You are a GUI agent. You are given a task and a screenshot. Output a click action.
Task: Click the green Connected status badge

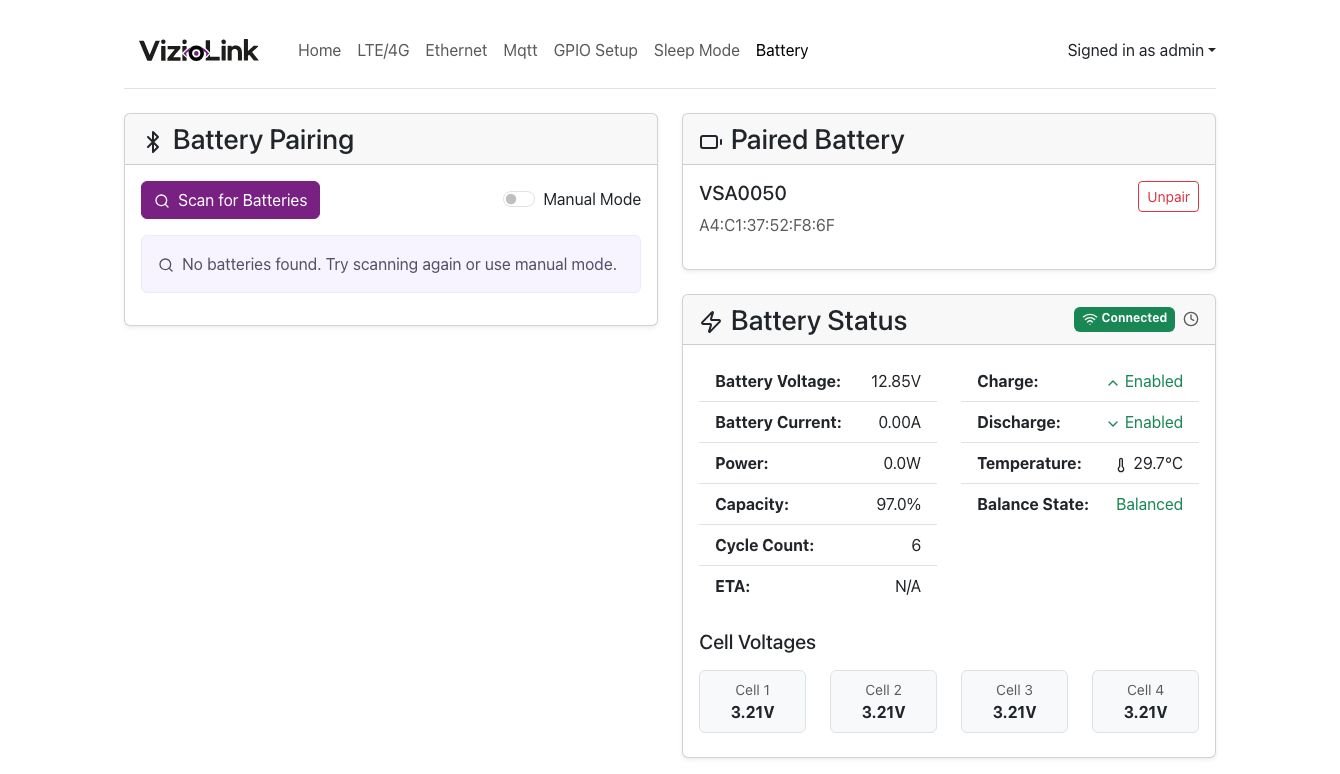pos(1124,318)
